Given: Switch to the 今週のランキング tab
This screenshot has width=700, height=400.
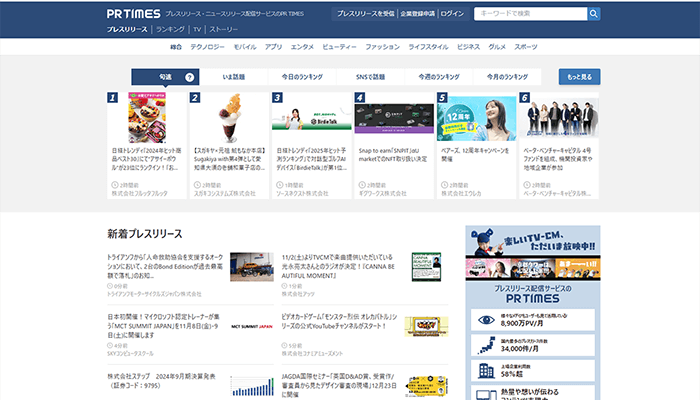Looking at the screenshot, I should (439, 77).
